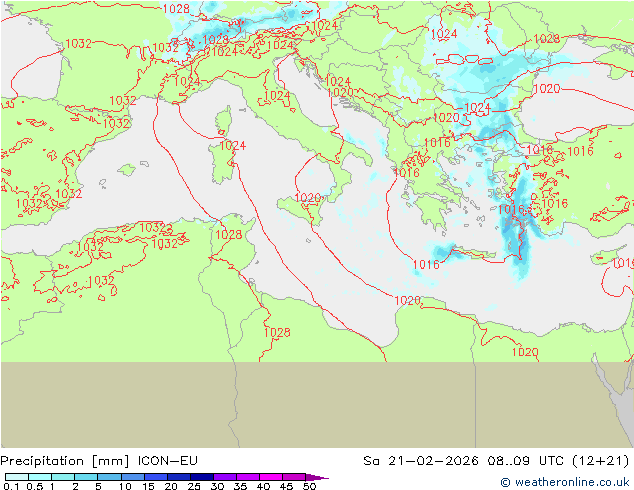Click the 1020 isobar label over Egypt

pyautogui.click(x=525, y=352)
